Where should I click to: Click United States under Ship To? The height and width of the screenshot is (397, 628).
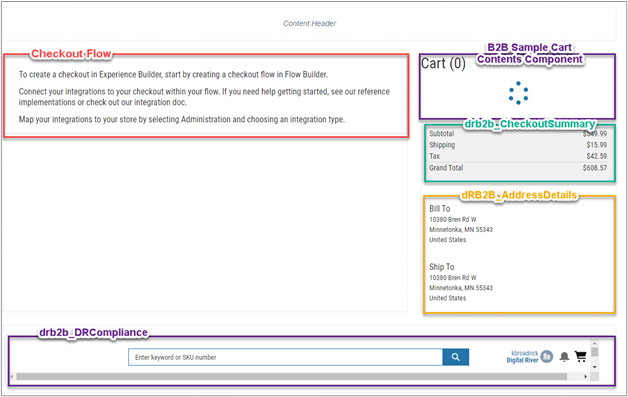click(447, 298)
